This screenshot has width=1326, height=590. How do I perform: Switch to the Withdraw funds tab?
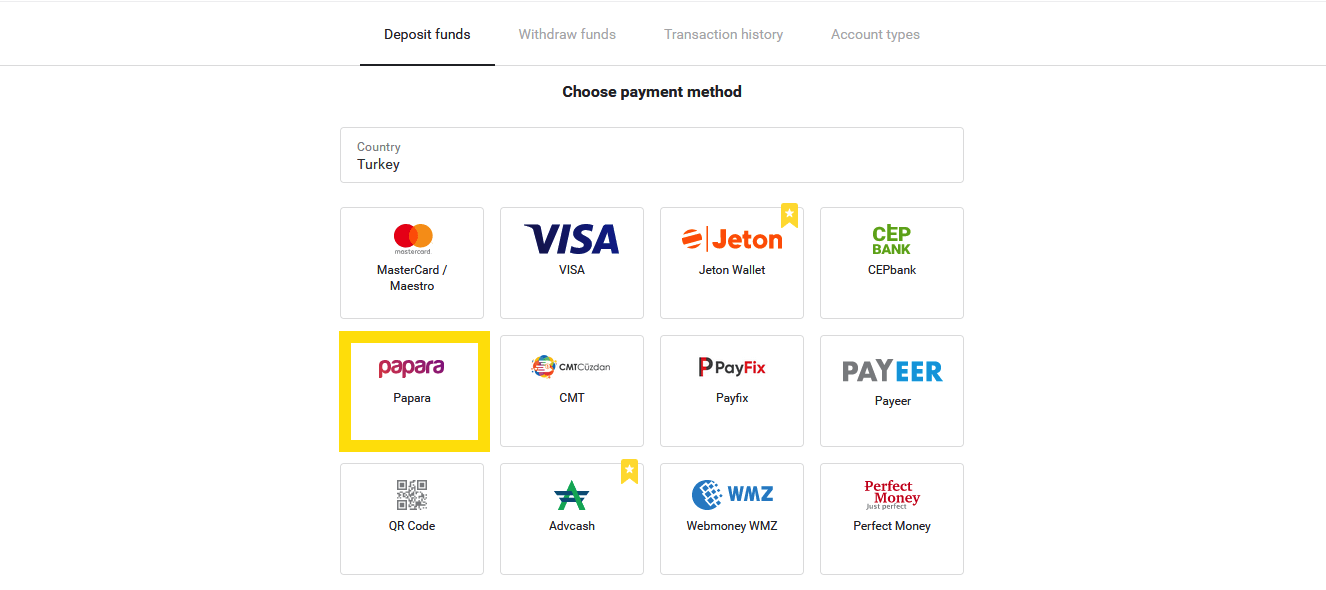(567, 34)
